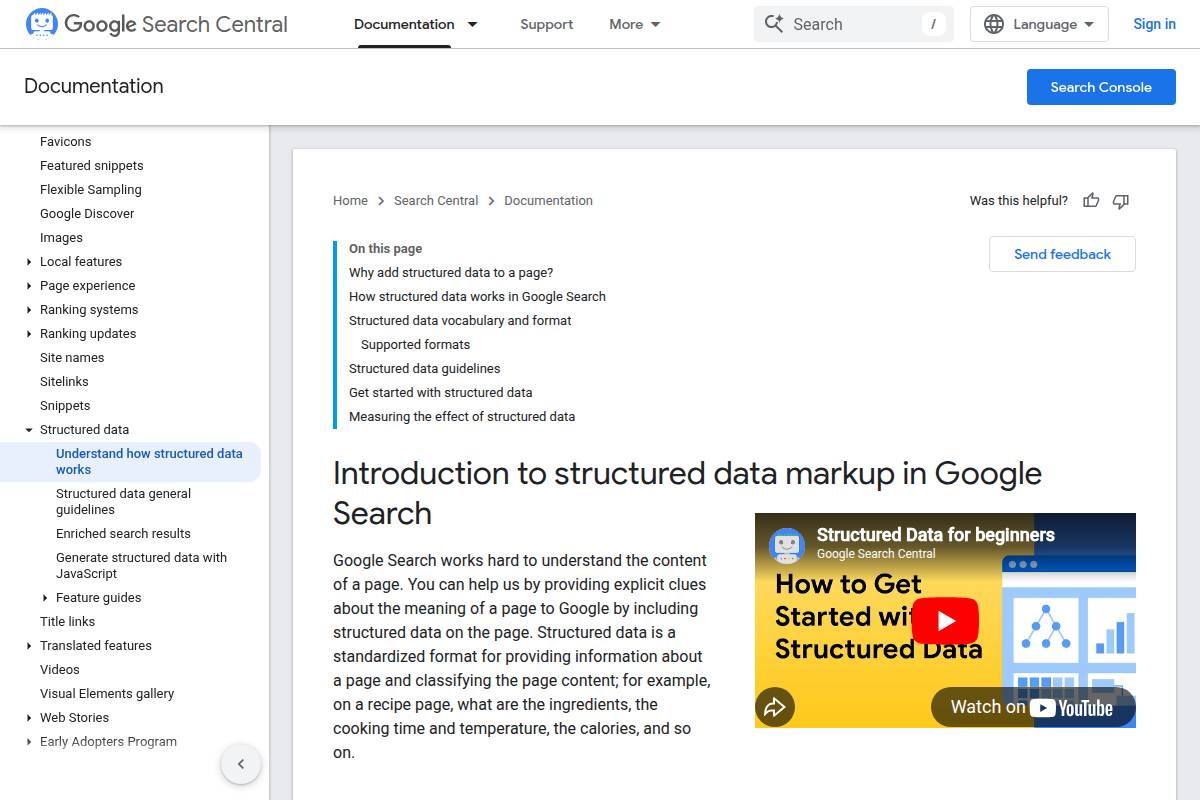This screenshot has width=1200, height=800.
Task: Collapse the sidebar using the chevron button
Action: point(241,763)
